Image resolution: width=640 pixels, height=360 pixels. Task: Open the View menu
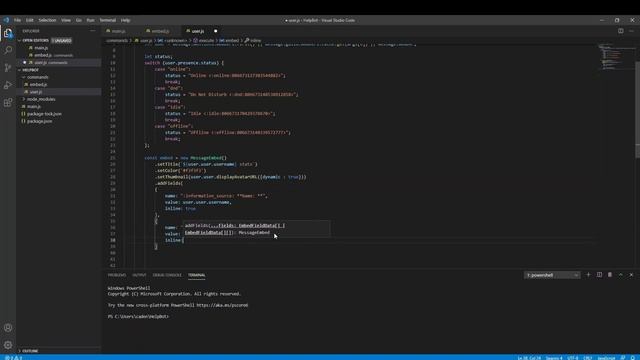click(66, 20)
